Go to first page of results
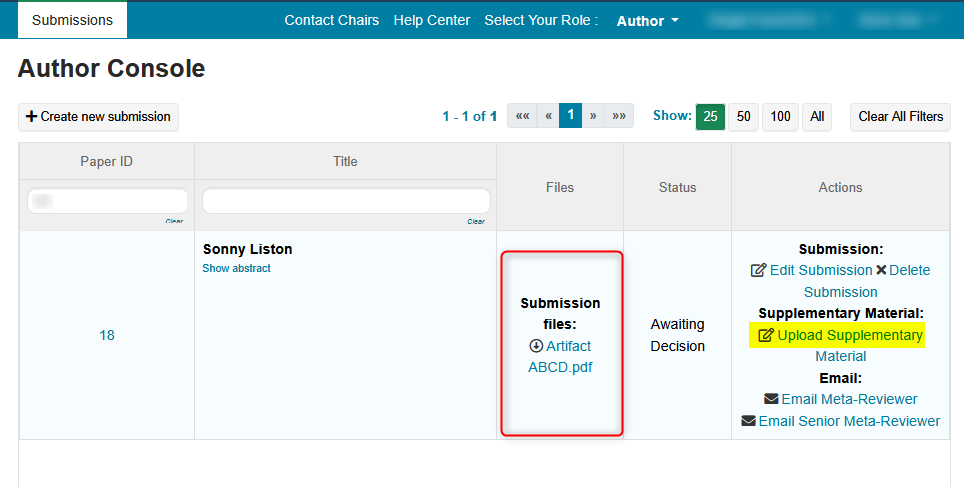The height and width of the screenshot is (487, 964). point(522,116)
